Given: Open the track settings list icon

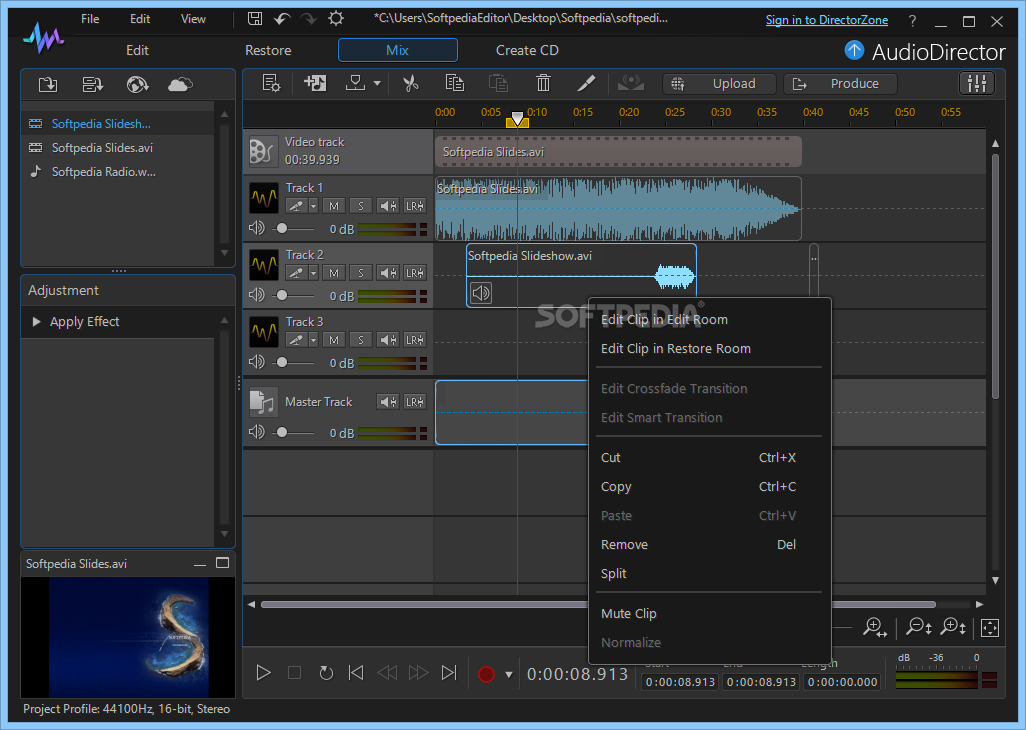Looking at the screenshot, I should (x=271, y=83).
